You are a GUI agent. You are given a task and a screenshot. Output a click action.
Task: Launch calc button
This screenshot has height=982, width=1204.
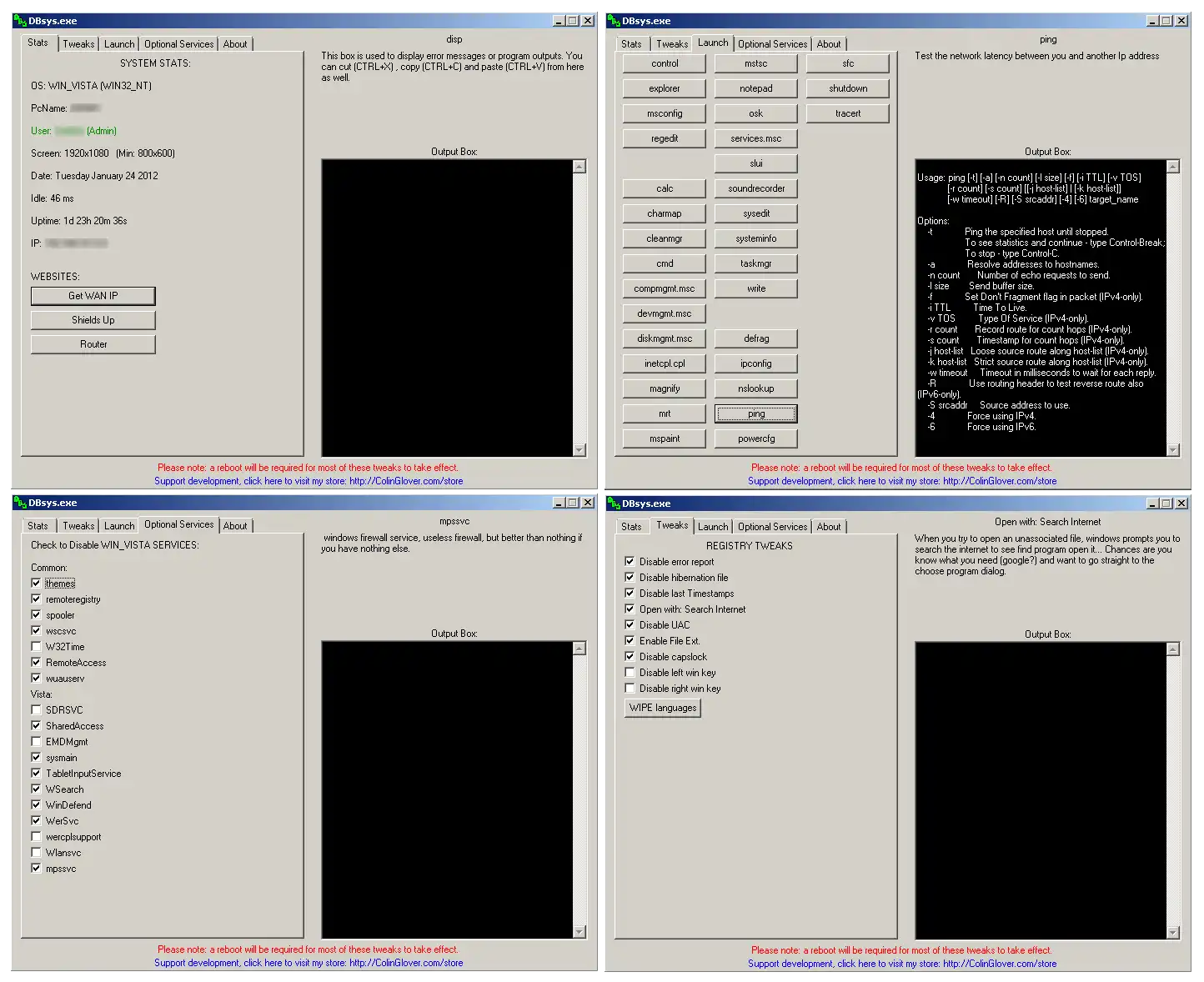coord(665,188)
